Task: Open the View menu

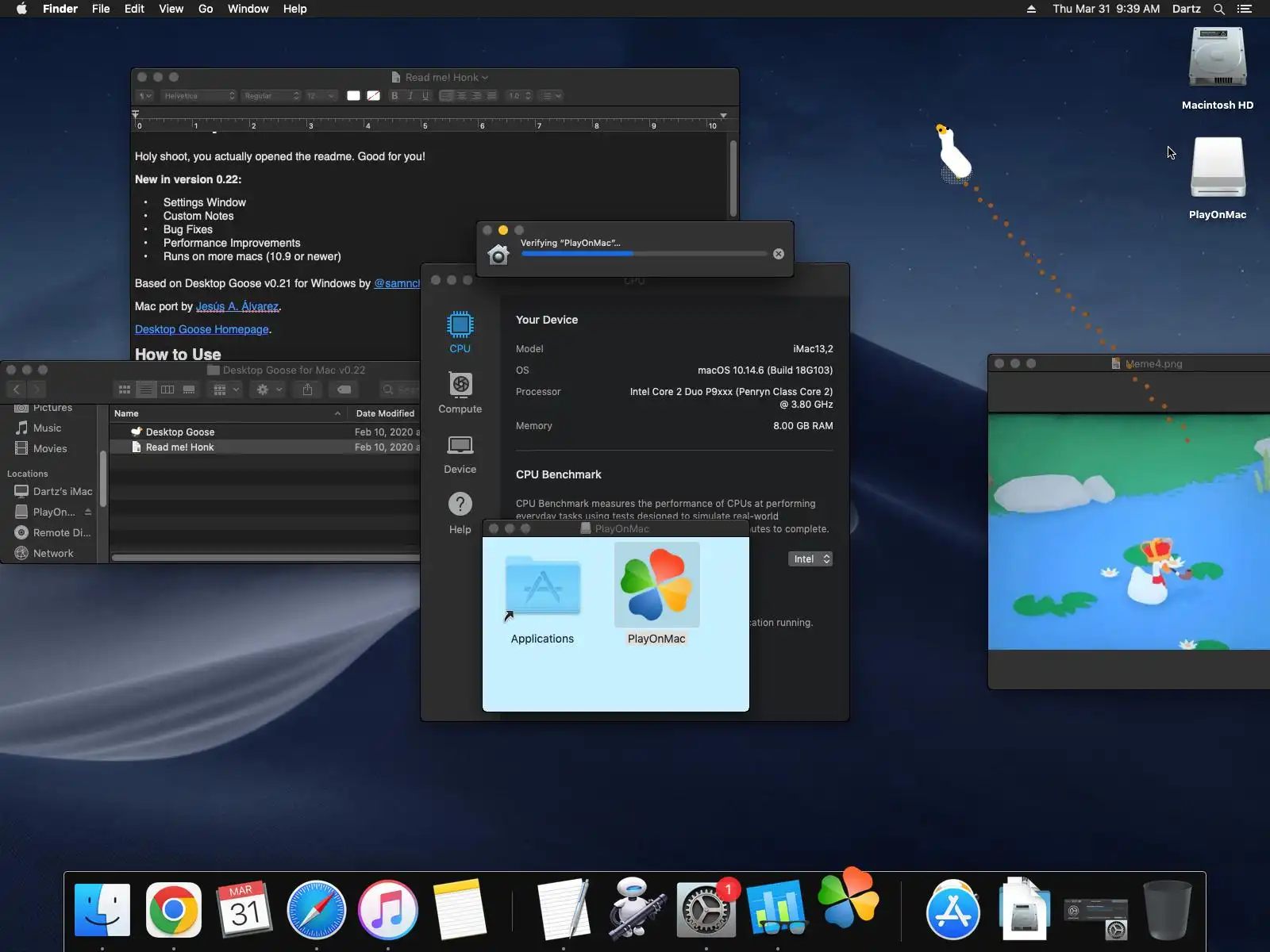Action: [x=171, y=9]
